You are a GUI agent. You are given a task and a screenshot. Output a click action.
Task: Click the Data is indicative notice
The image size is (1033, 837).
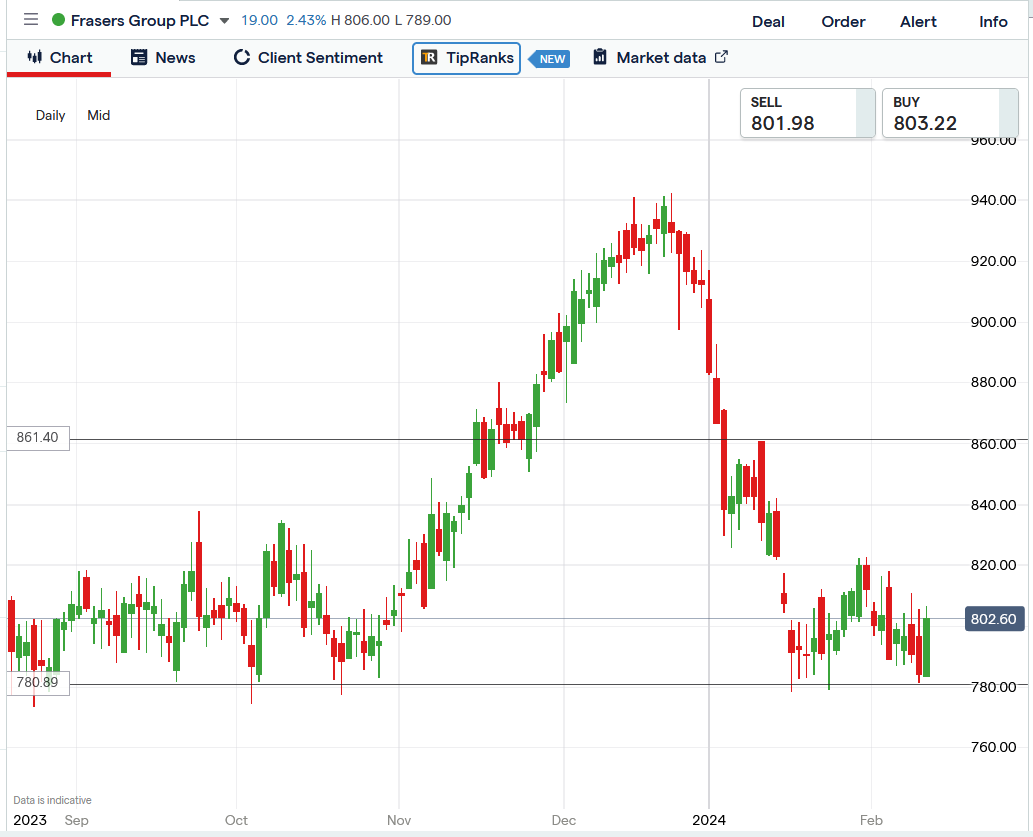pos(53,801)
